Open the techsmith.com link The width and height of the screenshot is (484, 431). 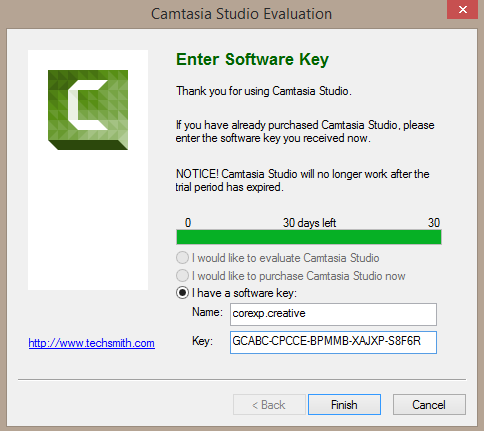(92, 343)
